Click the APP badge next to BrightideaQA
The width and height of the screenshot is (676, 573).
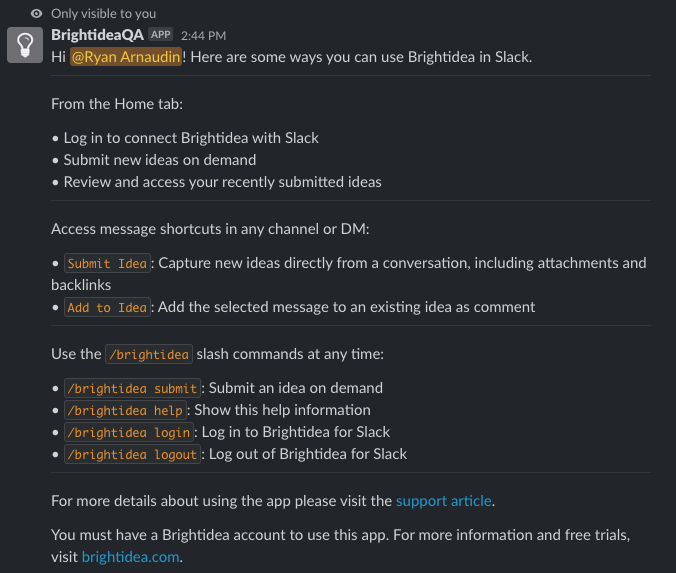pos(161,34)
